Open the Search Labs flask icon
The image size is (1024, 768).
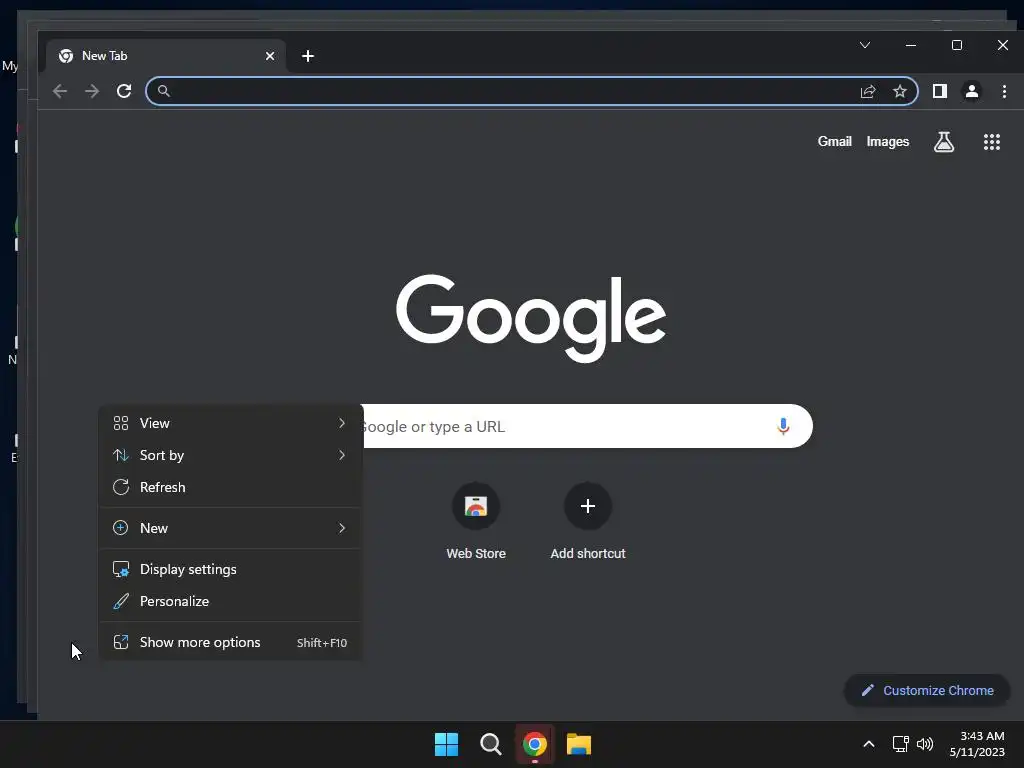(x=944, y=142)
